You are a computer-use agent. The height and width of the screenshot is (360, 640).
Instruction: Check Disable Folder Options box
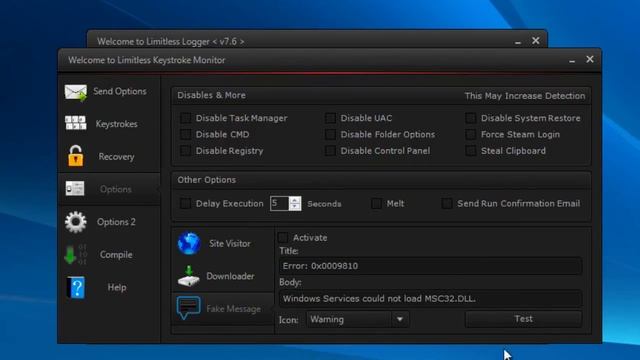pos(330,134)
